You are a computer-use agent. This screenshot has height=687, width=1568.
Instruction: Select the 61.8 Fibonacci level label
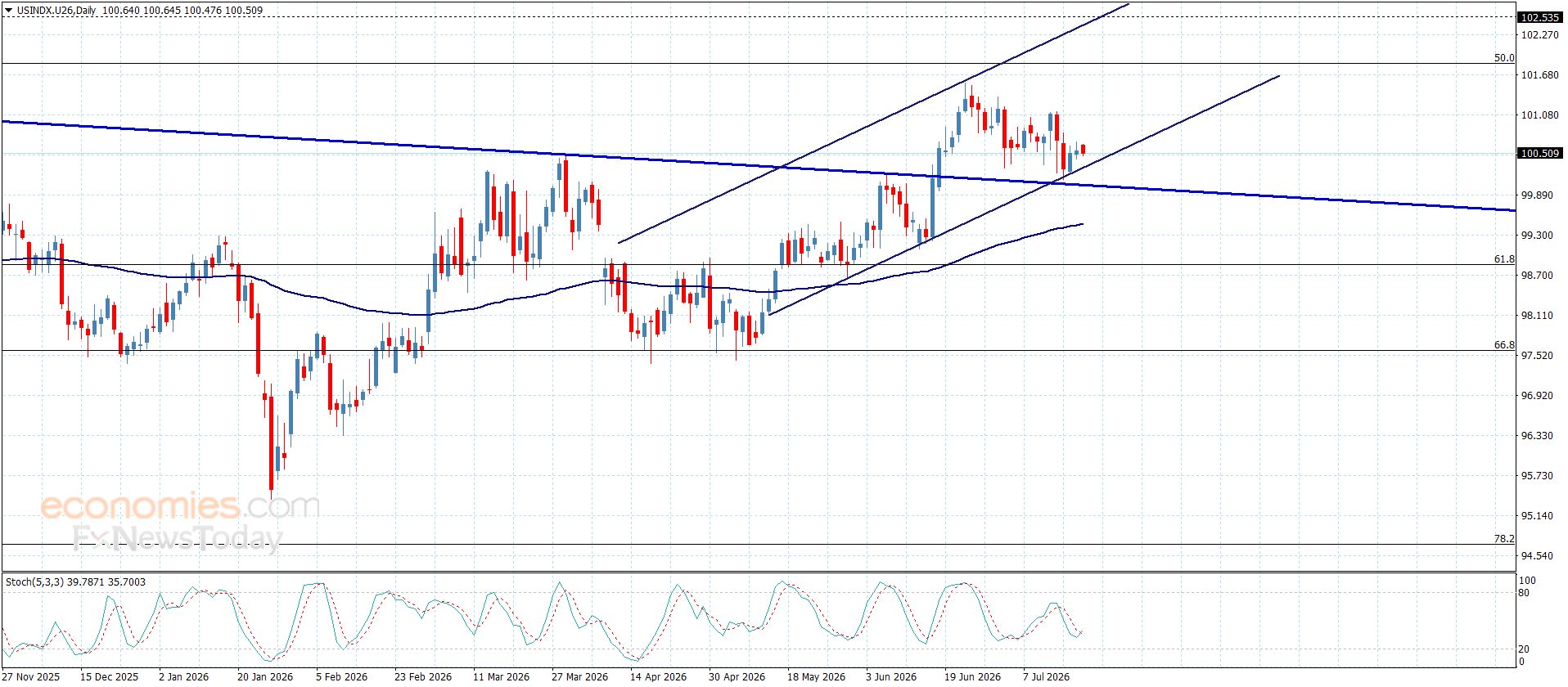1504,259
